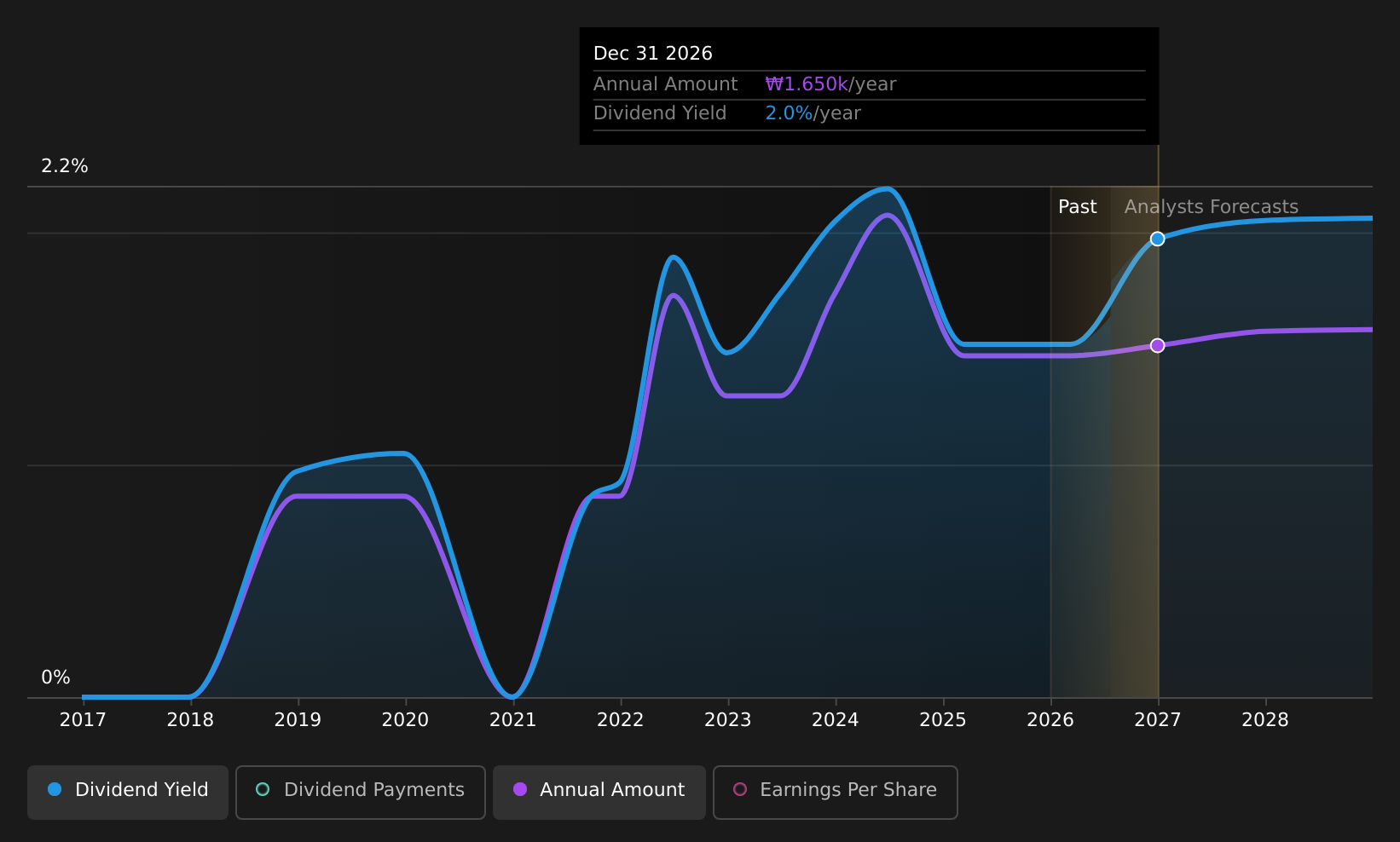
Task: Select the purple annual amount marker at 2027
Action: [1157, 345]
